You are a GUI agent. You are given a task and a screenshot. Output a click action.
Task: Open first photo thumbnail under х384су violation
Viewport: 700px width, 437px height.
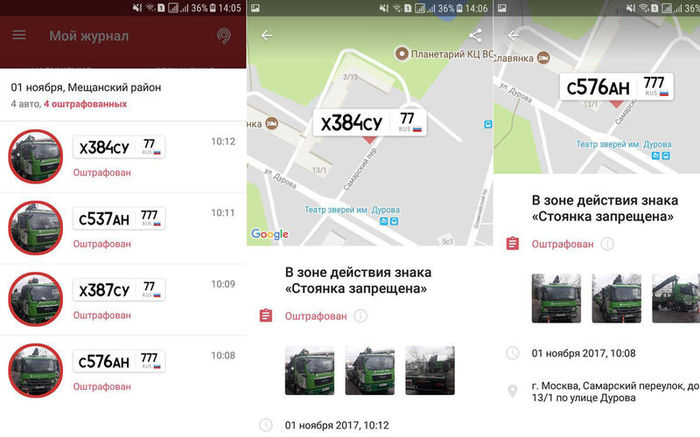[x=309, y=370]
